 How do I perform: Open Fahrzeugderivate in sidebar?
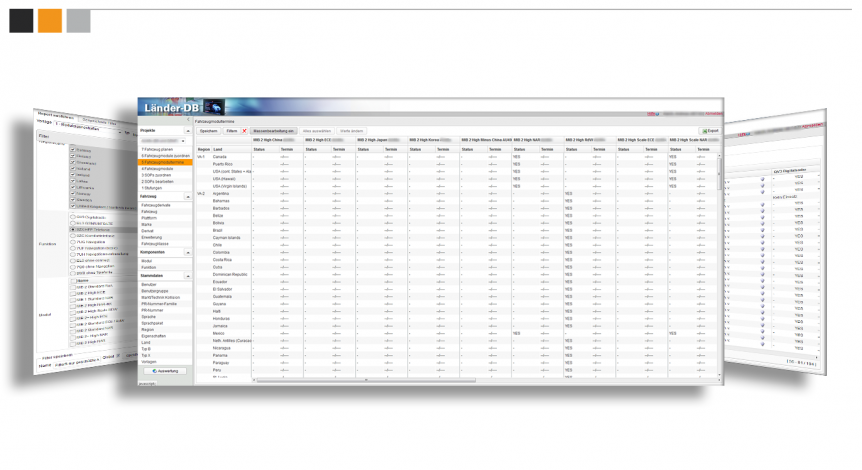click(x=156, y=205)
